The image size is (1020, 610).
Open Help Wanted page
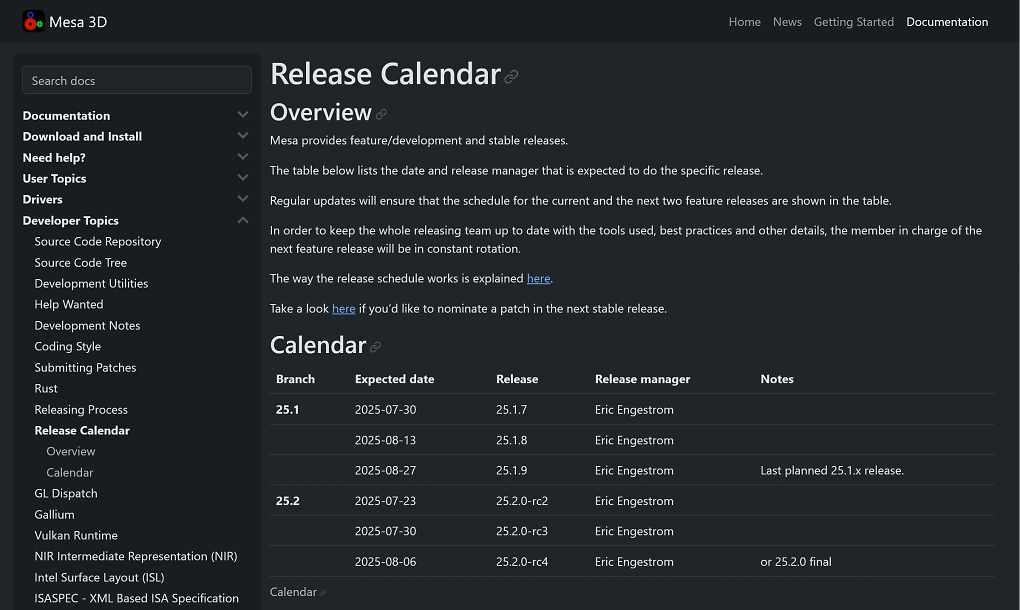tap(69, 304)
